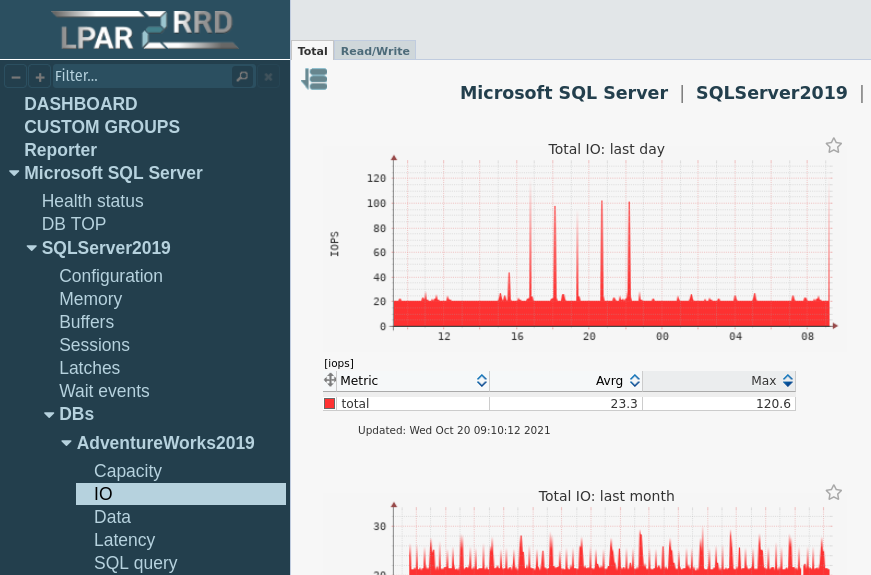
Task: Collapse the AdventureWorks2019 tree node
Action: coord(67,443)
